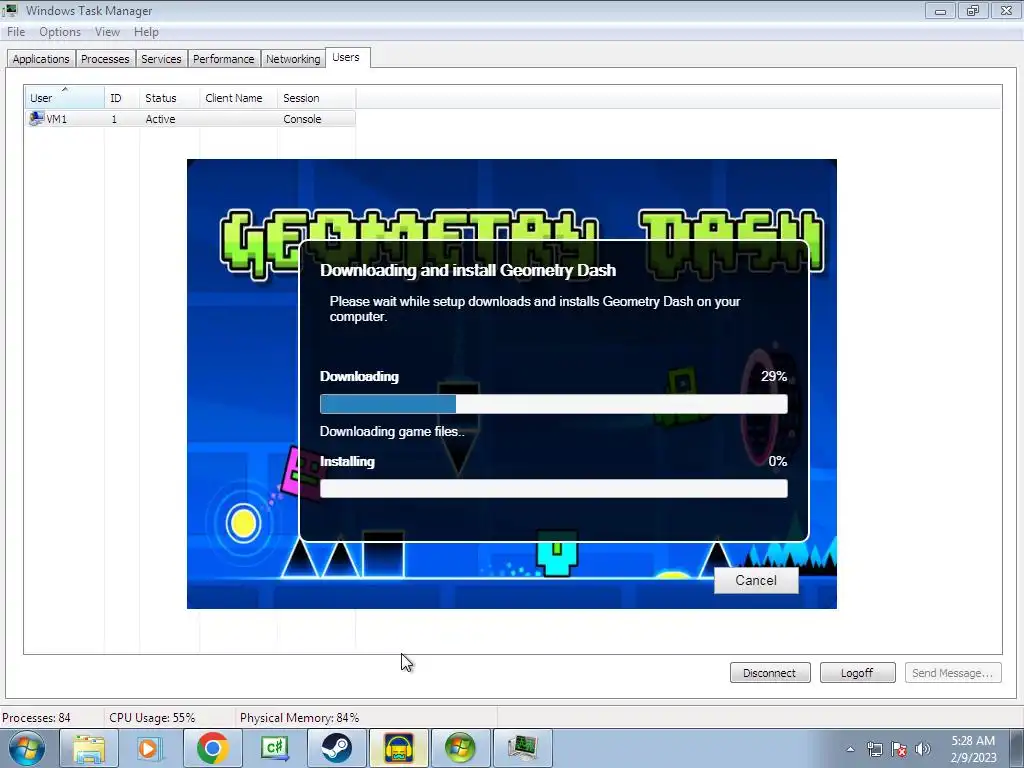This screenshot has width=1024, height=768.
Task: Minimize the Task Manager window
Action: [x=940, y=10]
